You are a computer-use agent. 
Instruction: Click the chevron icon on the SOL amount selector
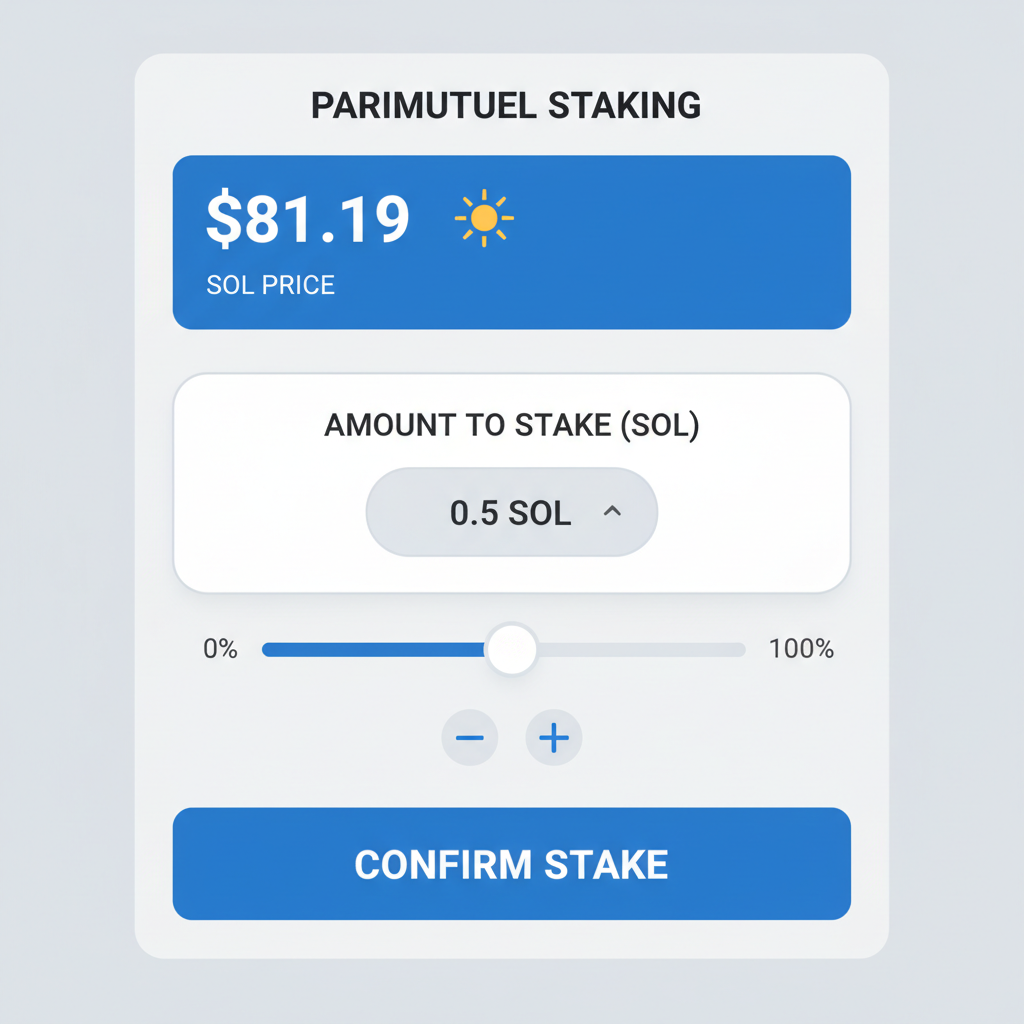[613, 511]
